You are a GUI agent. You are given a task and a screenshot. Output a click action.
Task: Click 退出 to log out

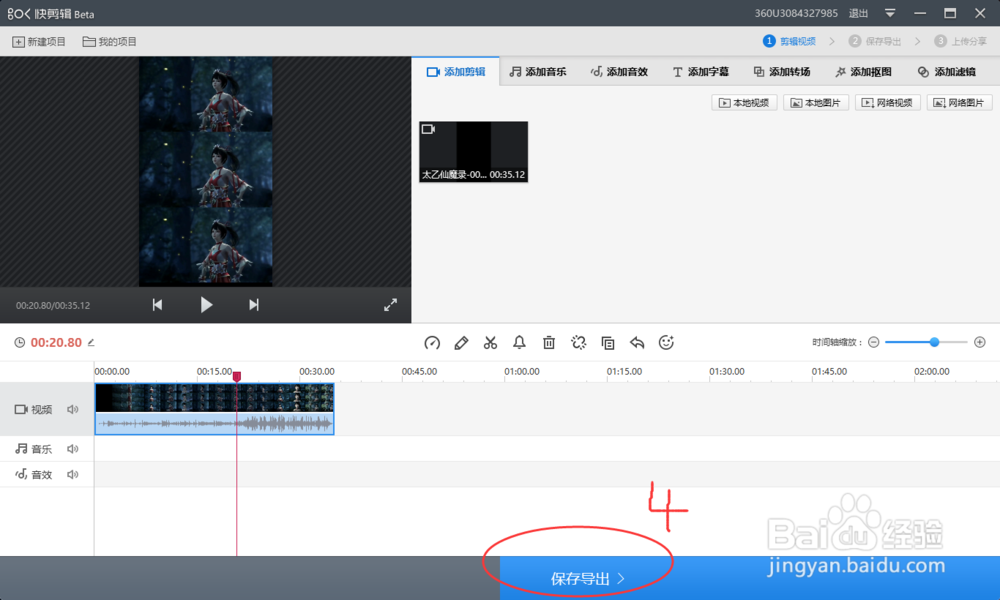pos(858,13)
